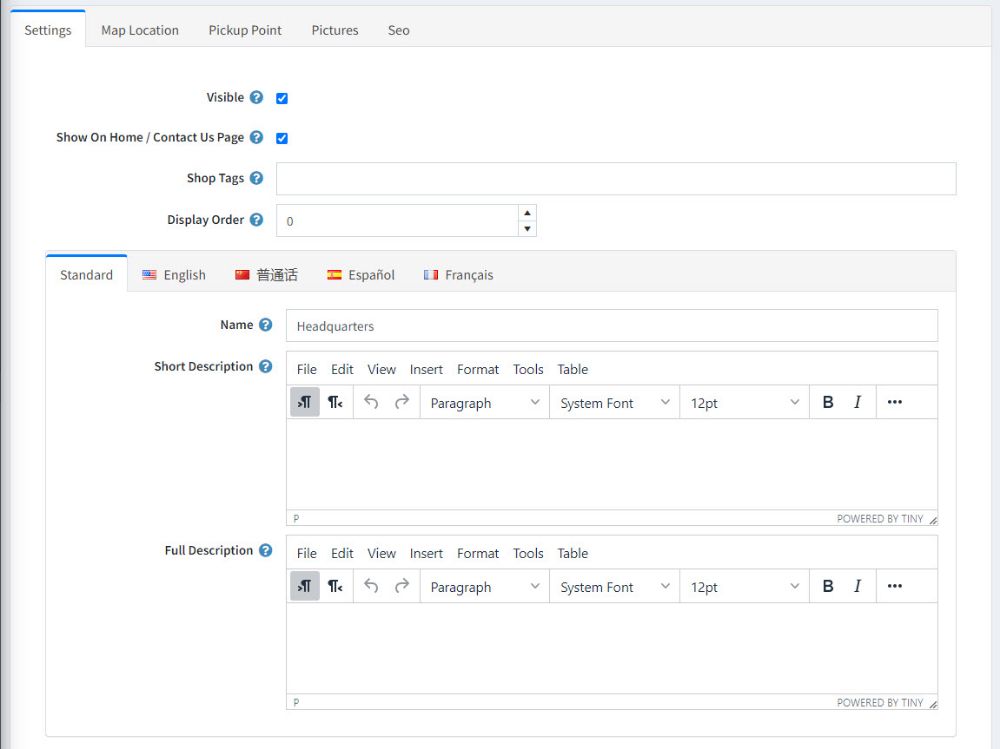Open more toolbar options in Short Description editor
Screen dimensions: 1000x749
895,402
